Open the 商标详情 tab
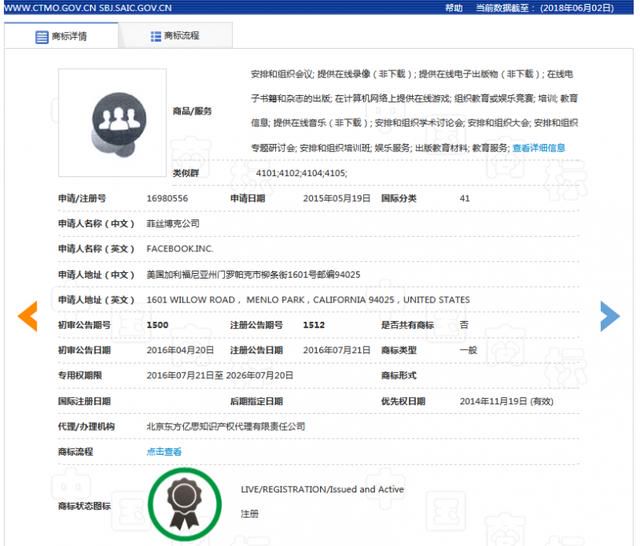This screenshot has height=546, width=640. tap(61, 36)
